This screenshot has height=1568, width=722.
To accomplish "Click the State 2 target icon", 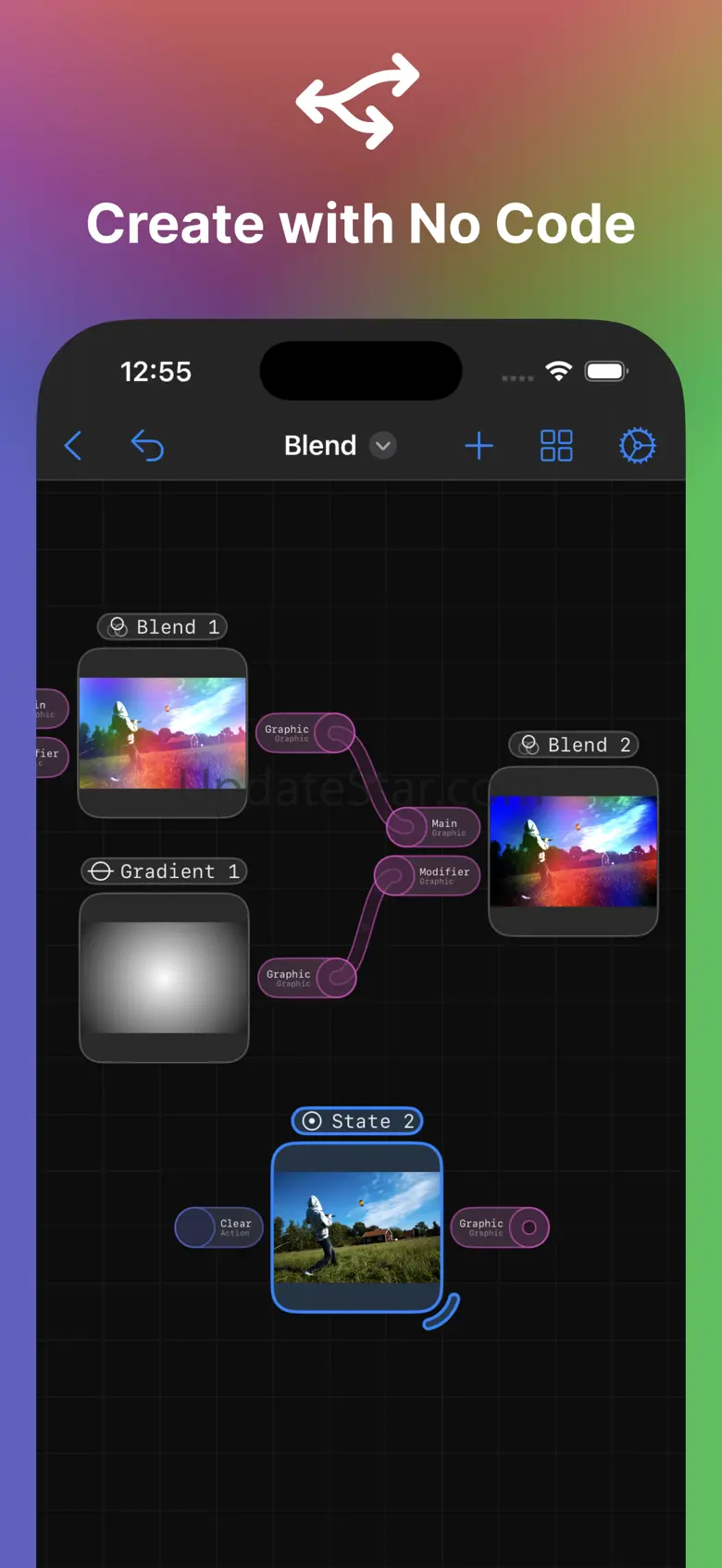I will (313, 1121).
